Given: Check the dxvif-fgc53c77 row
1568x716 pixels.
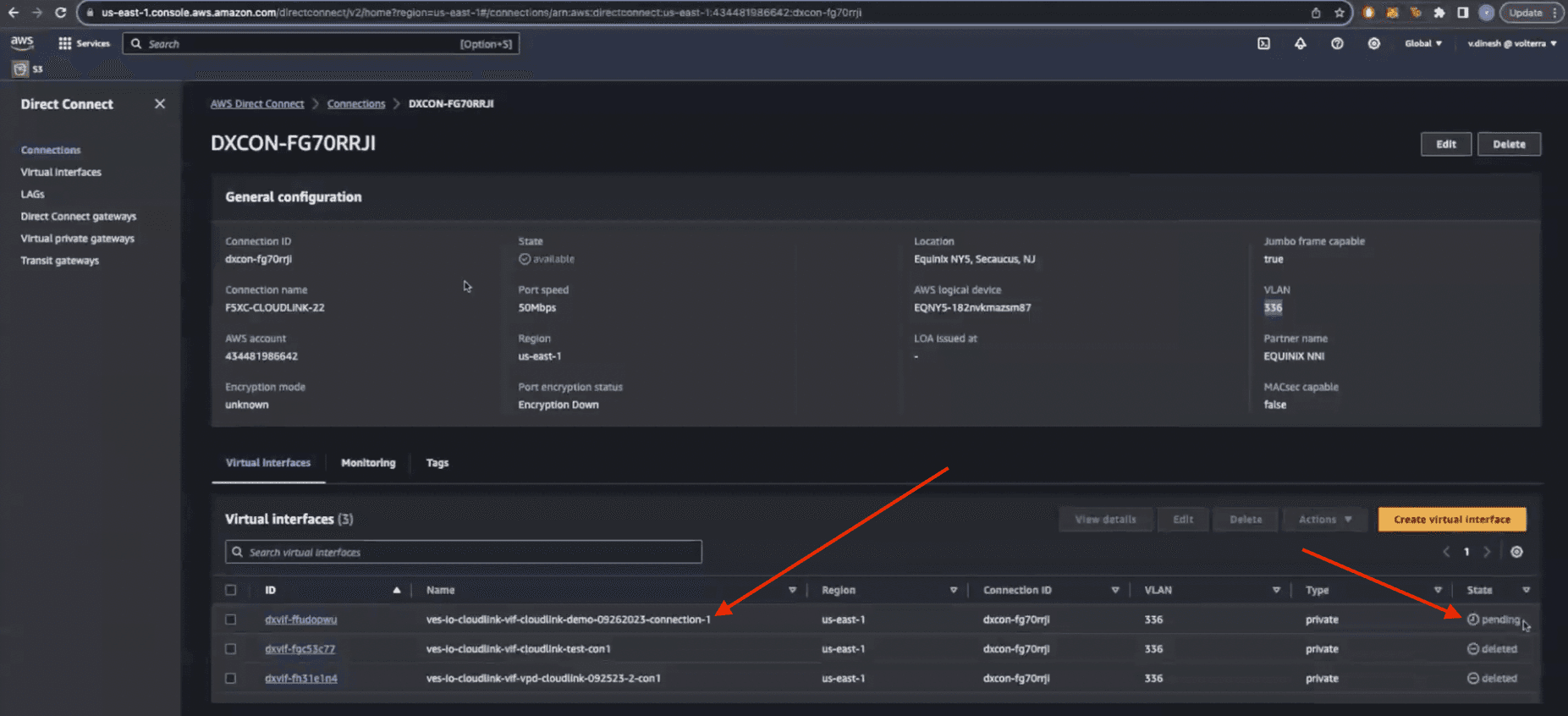Looking at the screenshot, I should click(x=230, y=649).
